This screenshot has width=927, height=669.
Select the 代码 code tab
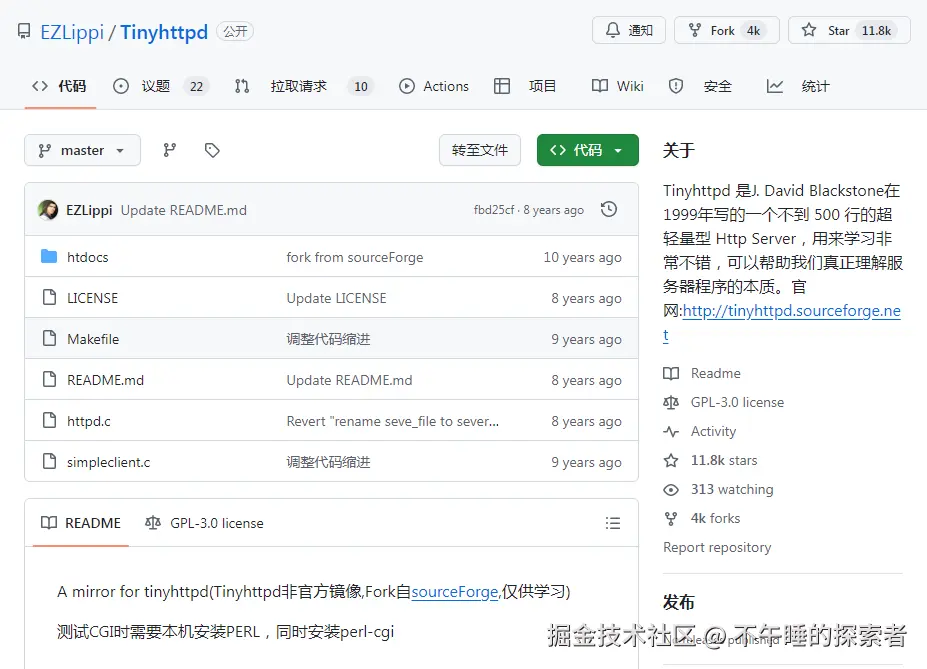click(x=59, y=86)
